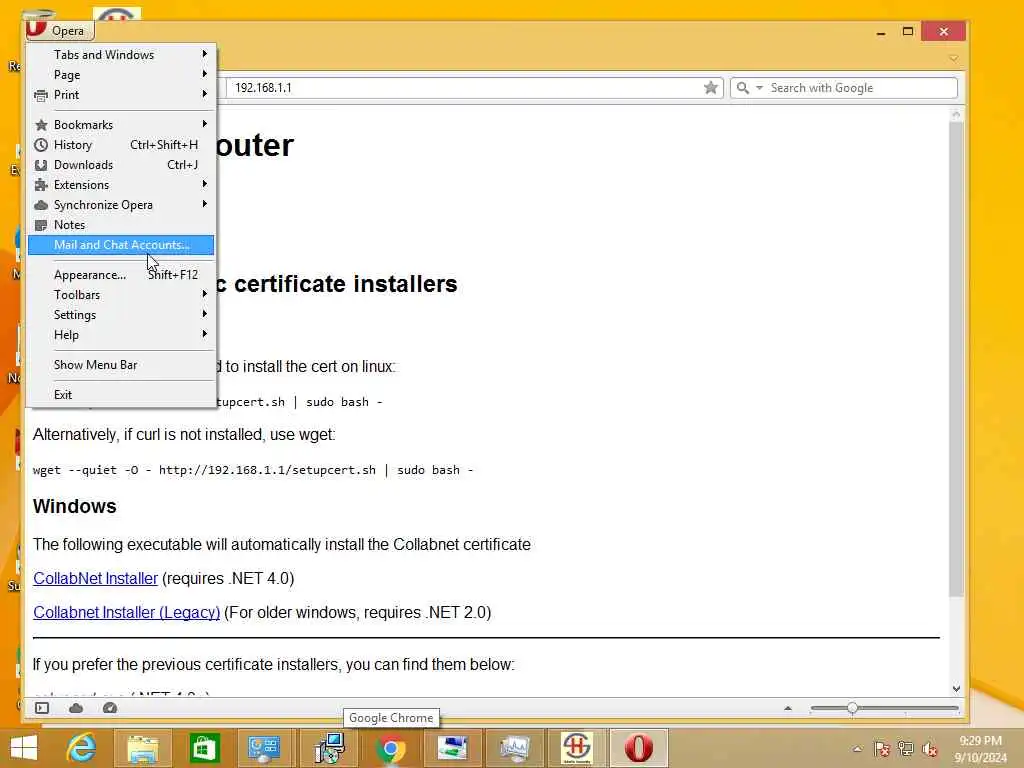Show hidden tray icons arrow
Image resolution: width=1024 pixels, height=768 pixels.
(857, 749)
